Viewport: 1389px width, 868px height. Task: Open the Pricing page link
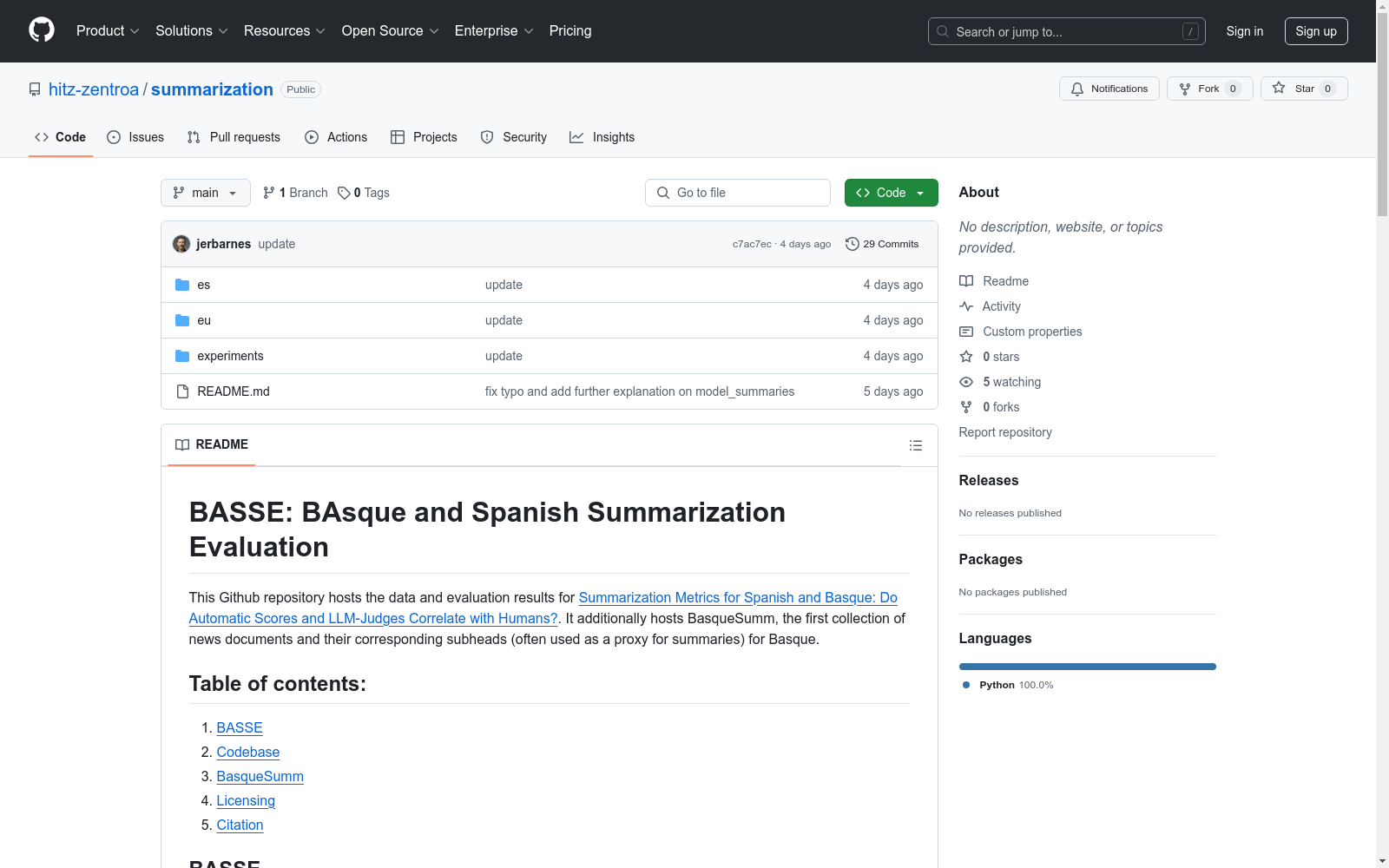(570, 31)
